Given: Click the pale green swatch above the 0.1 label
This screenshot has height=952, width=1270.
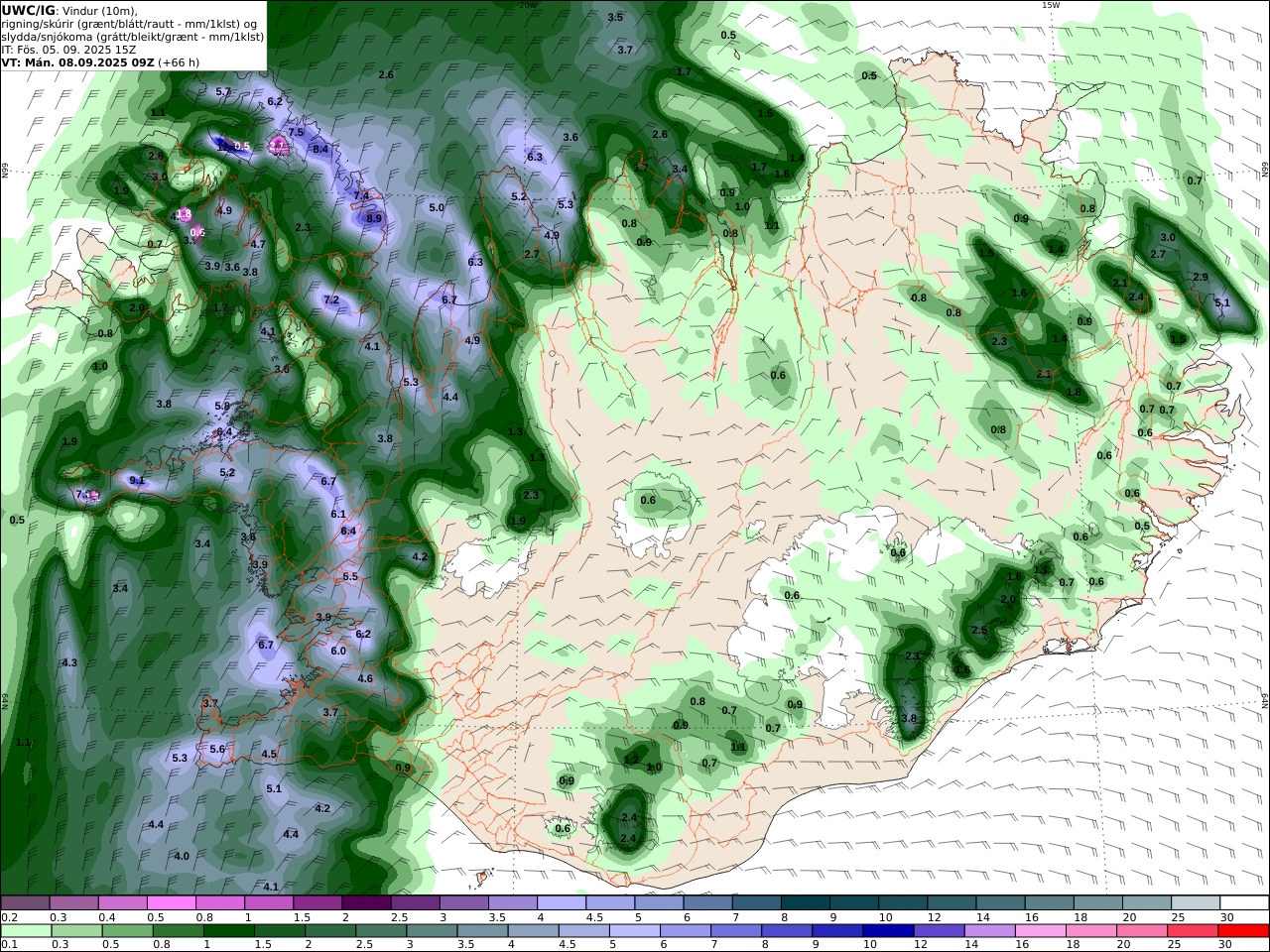Looking at the screenshot, I should click(26, 931).
